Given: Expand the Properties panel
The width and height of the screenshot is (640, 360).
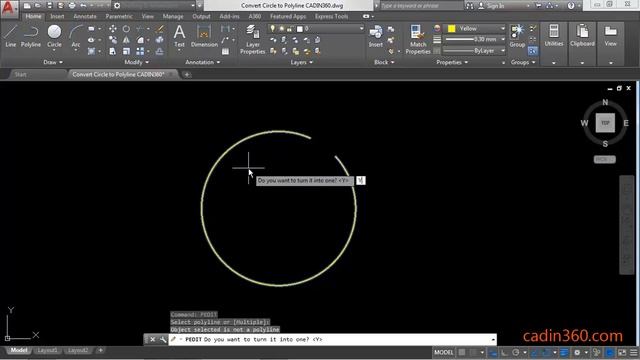Looking at the screenshot, I should pyautogui.click(x=452, y=62).
